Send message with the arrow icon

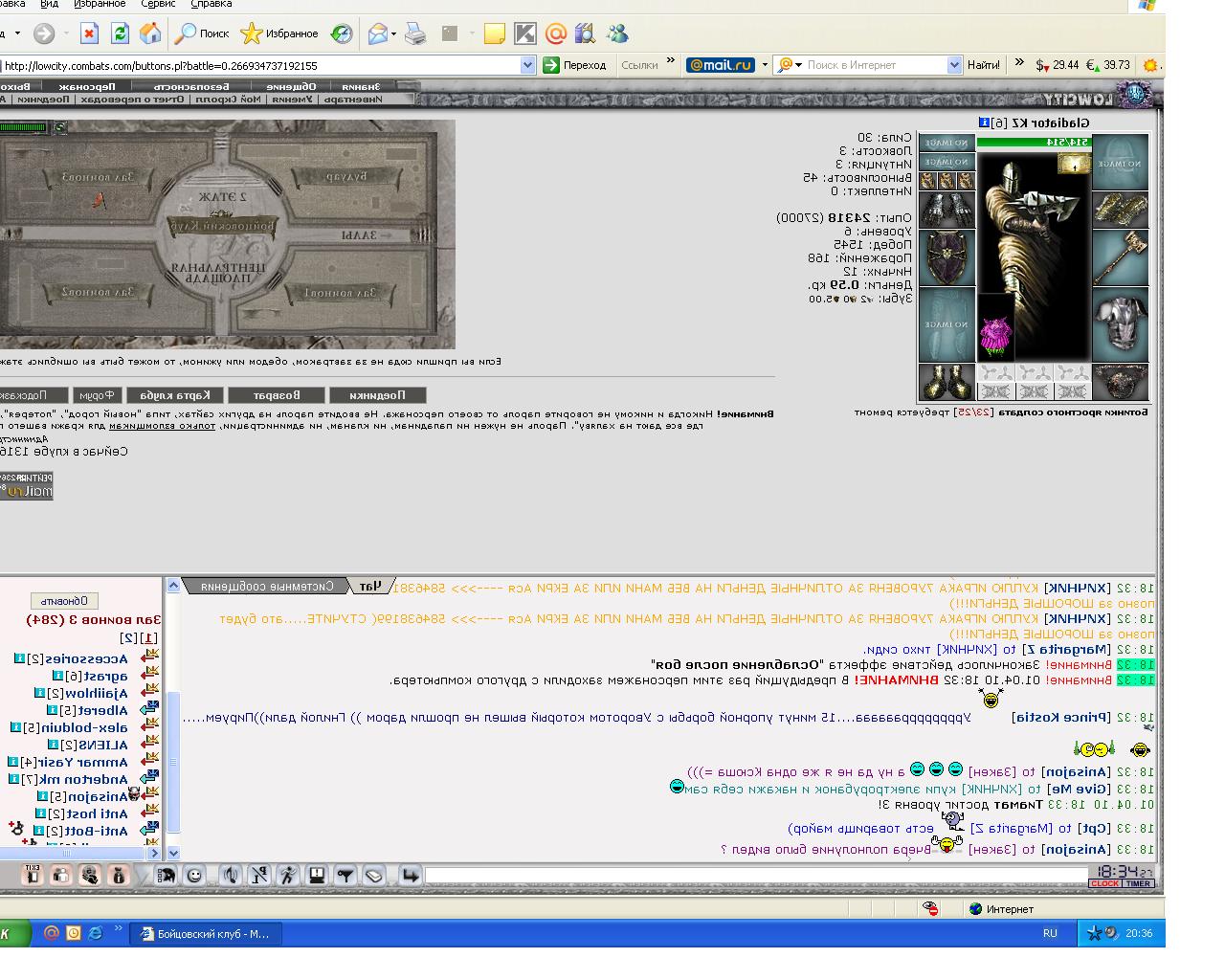click(x=411, y=875)
